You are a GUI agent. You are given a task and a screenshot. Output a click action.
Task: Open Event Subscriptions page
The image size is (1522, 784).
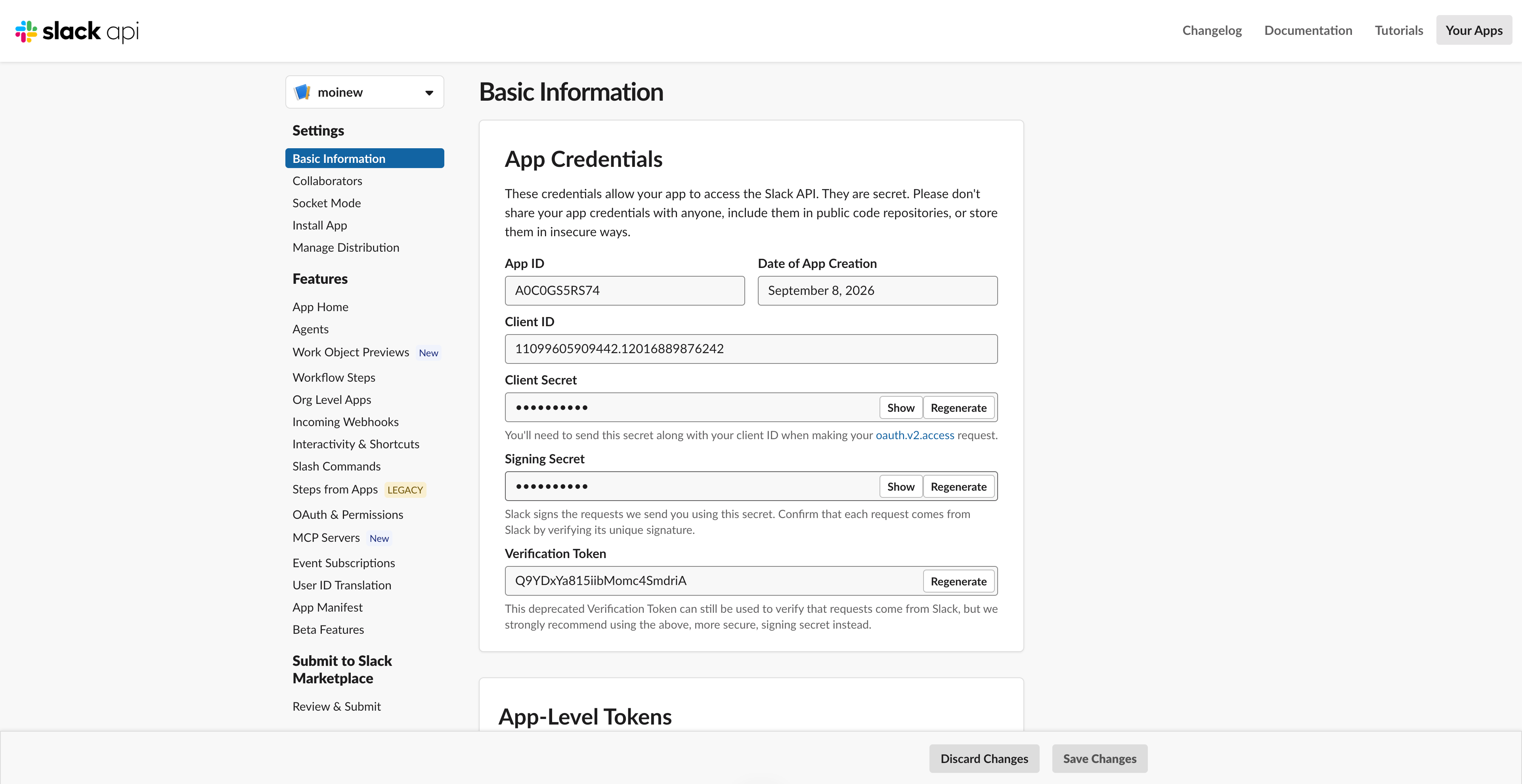343,563
